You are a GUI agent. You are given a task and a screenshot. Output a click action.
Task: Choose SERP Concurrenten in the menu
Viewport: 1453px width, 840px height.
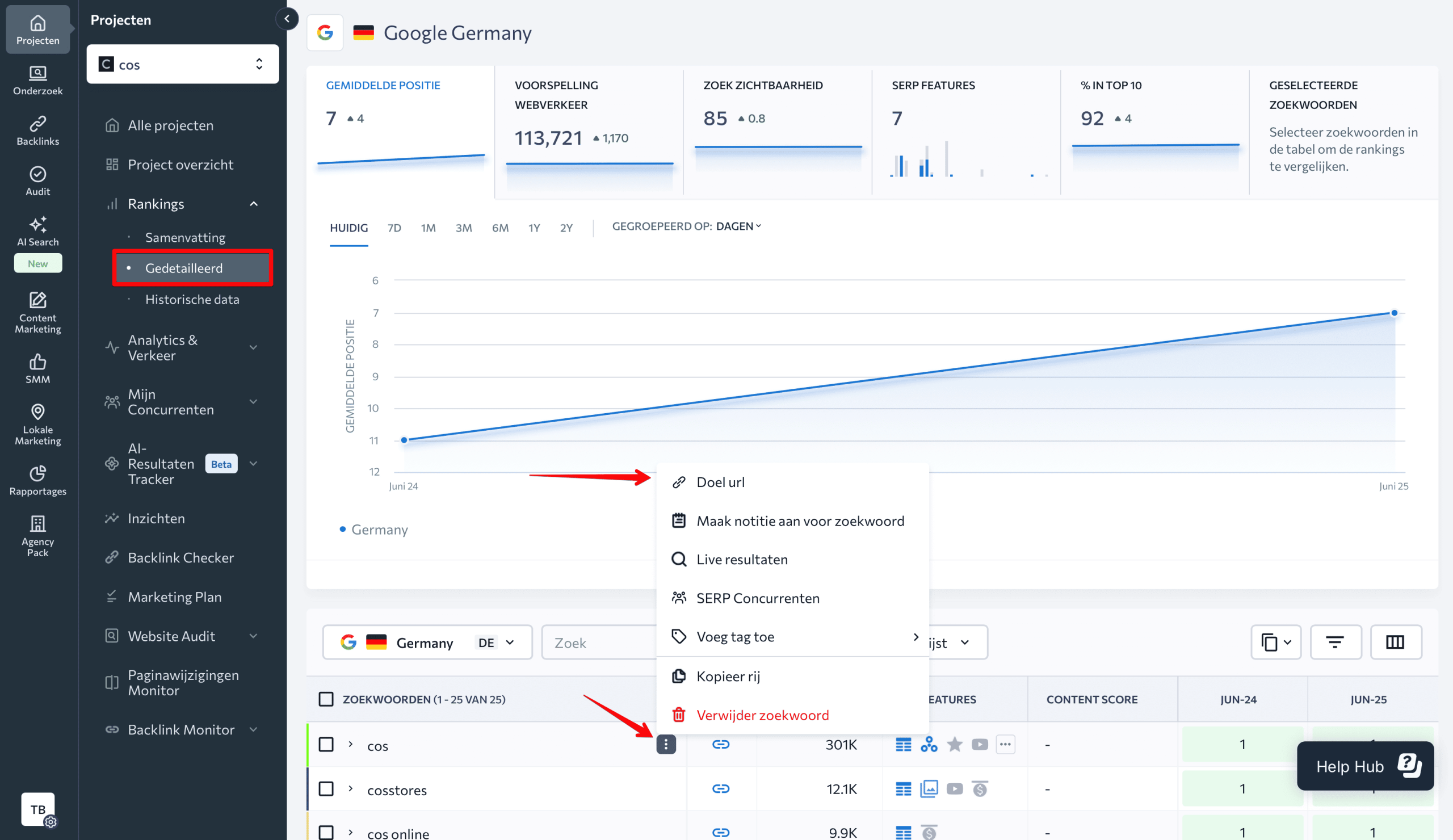792,598
